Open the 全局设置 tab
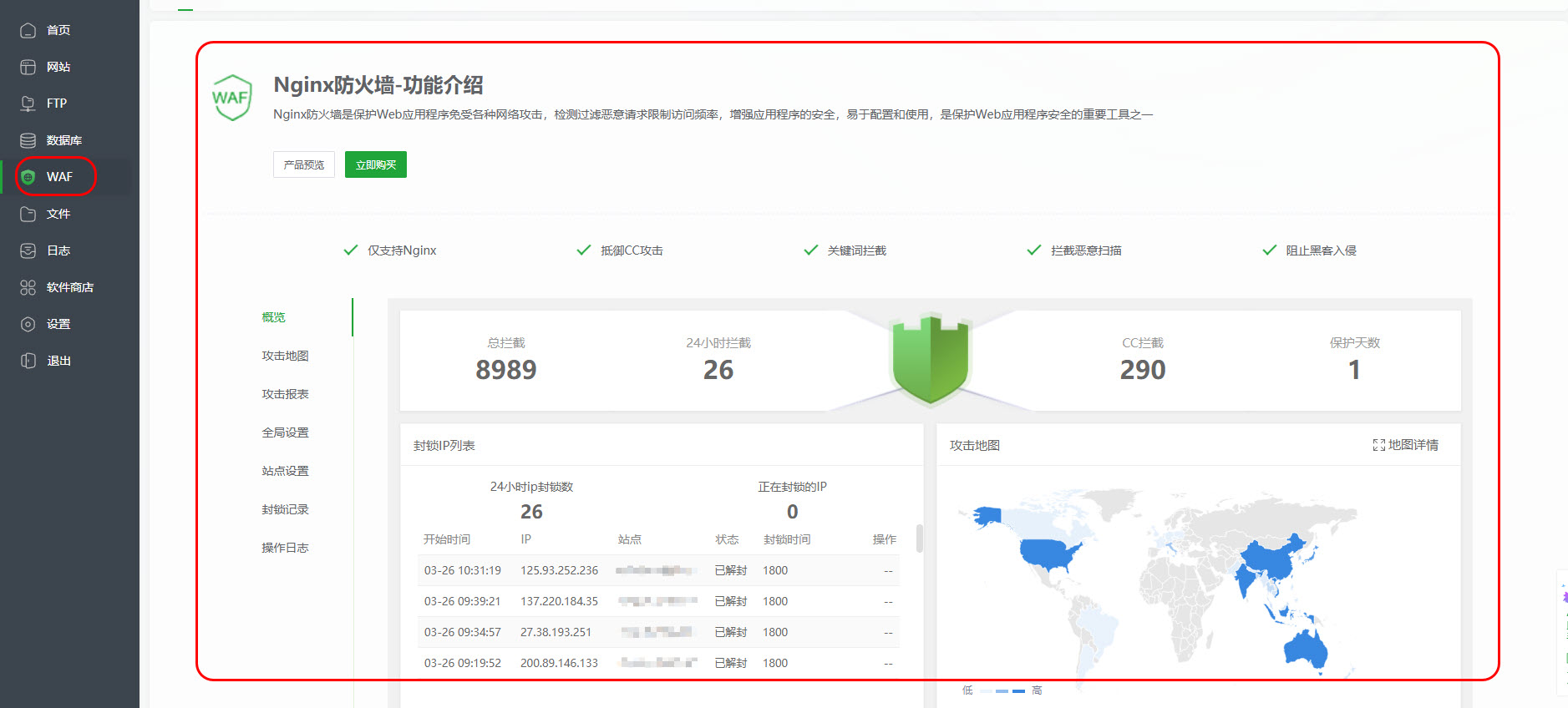Screen dimensions: 1568x708 pyautogui.click(x=286, y=432)
